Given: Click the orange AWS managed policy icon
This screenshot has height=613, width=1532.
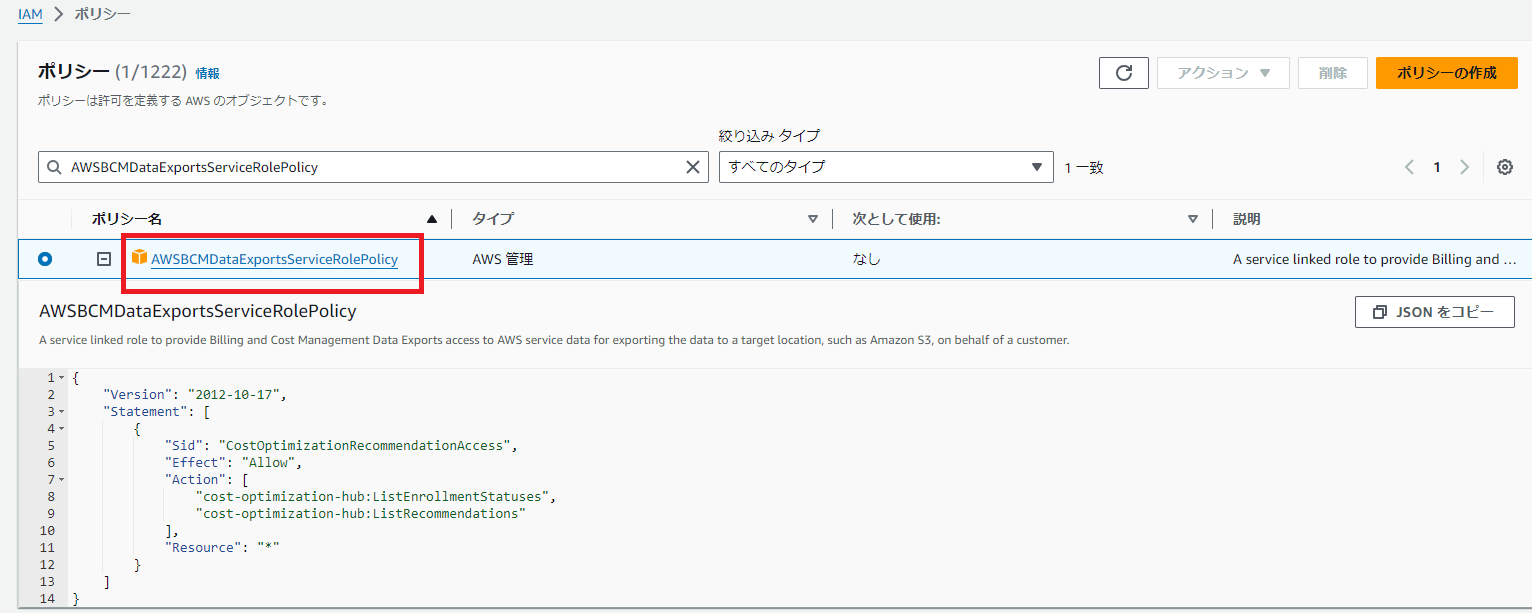Looking at the screenshot, I should [x=139, y=258].
